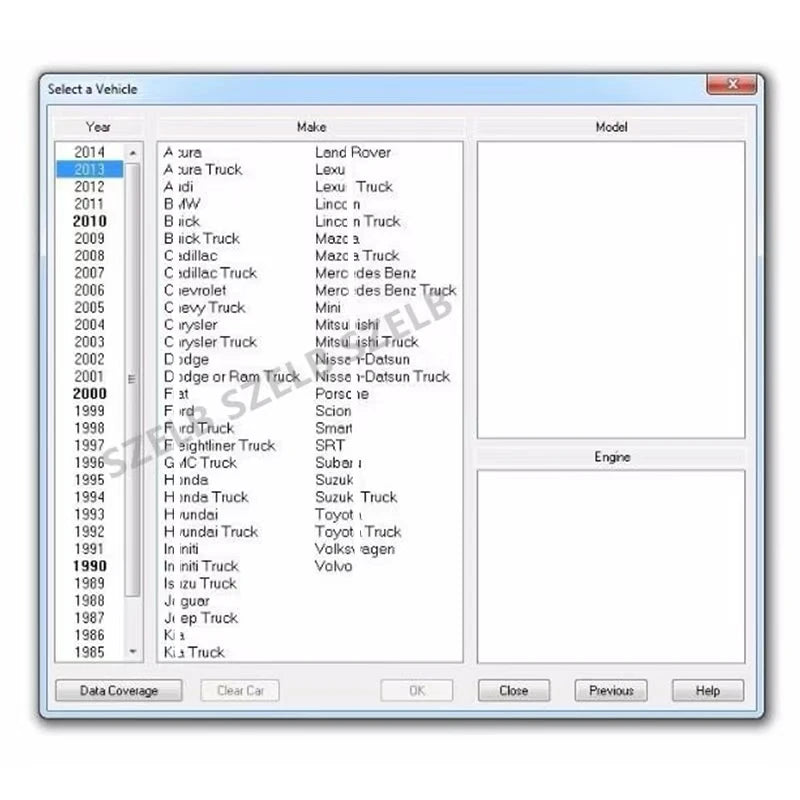Select Volvo make
The height and width of the screenshot is (800, 800).
334,566
